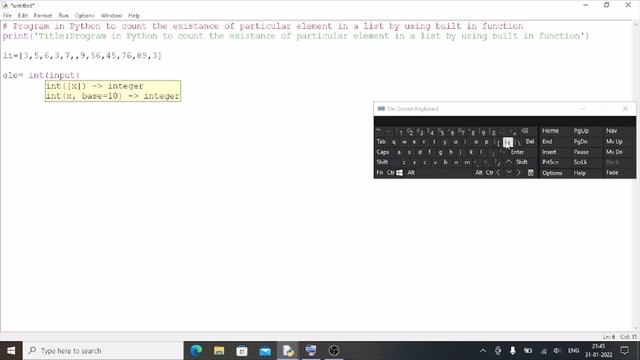This screenshot has height=360, width=640.
Task: Toggle right Ctrl key on keyboard
Action: 489,173
